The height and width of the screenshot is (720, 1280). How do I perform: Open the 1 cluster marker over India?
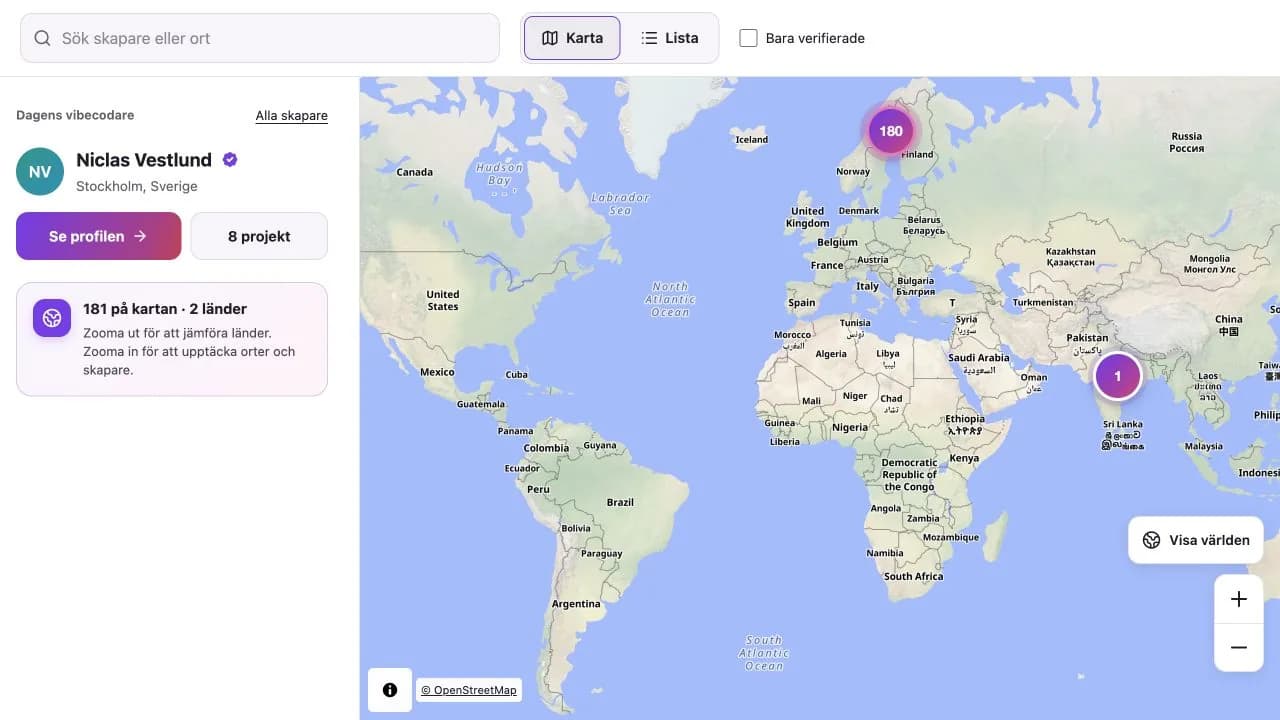coord(1118,377)
